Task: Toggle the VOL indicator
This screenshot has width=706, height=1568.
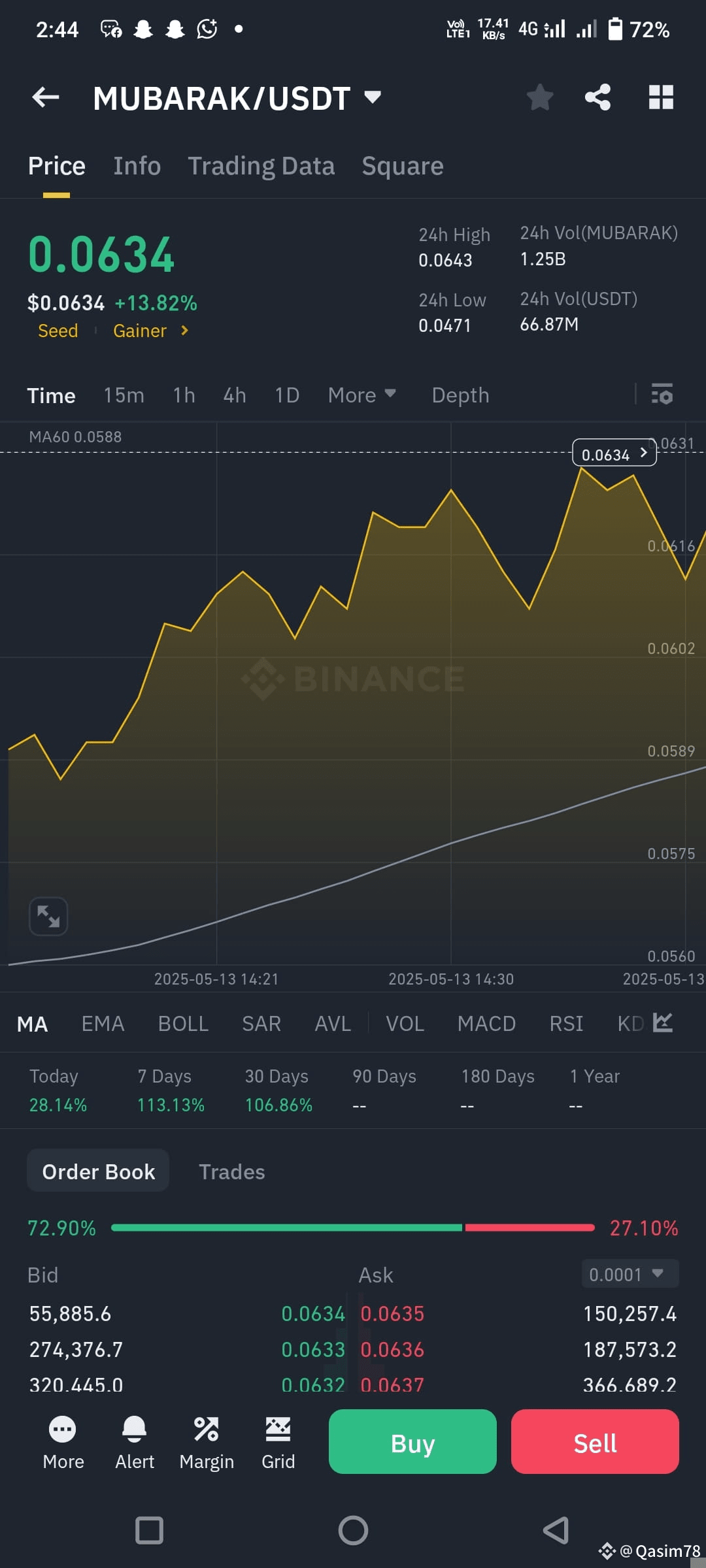Action: coord(405,1024)
